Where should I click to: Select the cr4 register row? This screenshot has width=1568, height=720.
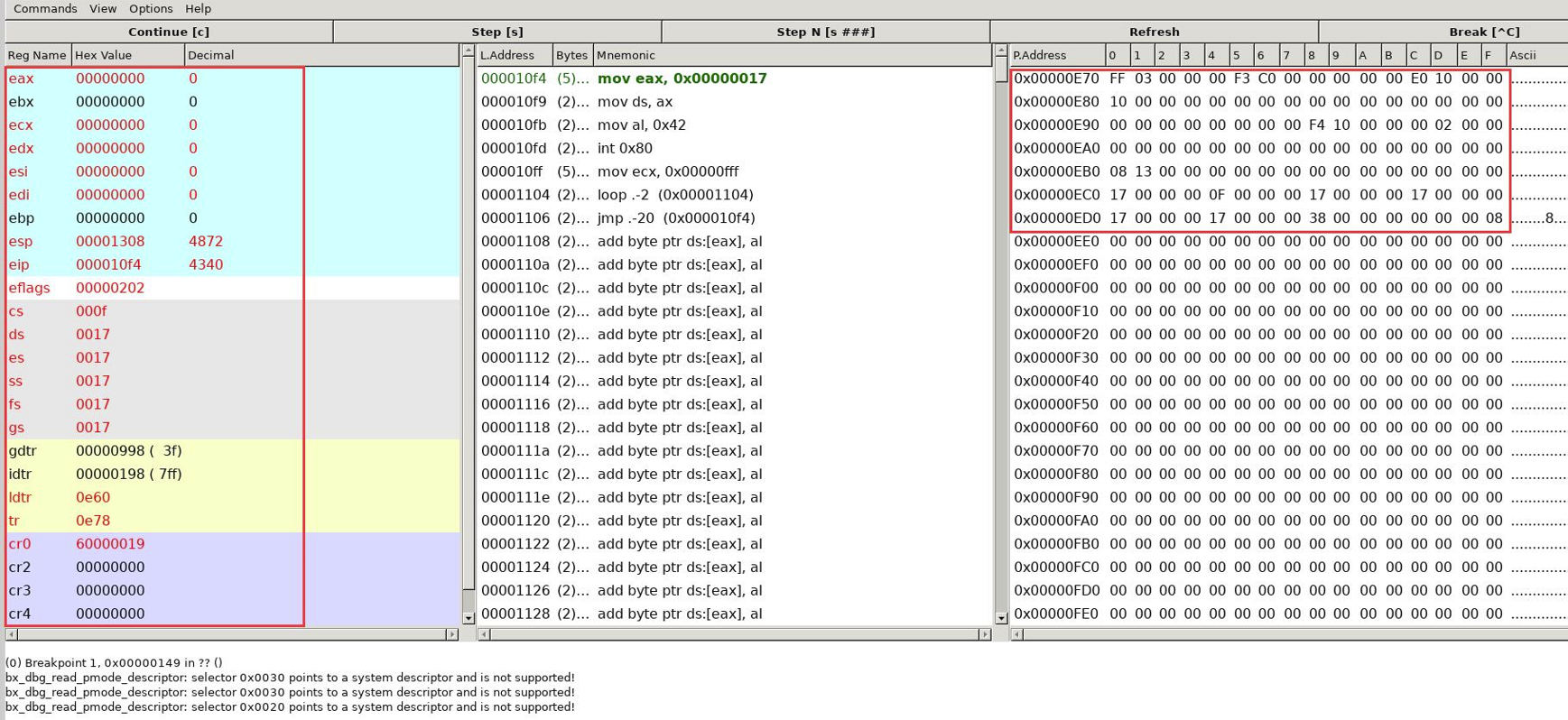pyautogui.click(x=233, y=614)
